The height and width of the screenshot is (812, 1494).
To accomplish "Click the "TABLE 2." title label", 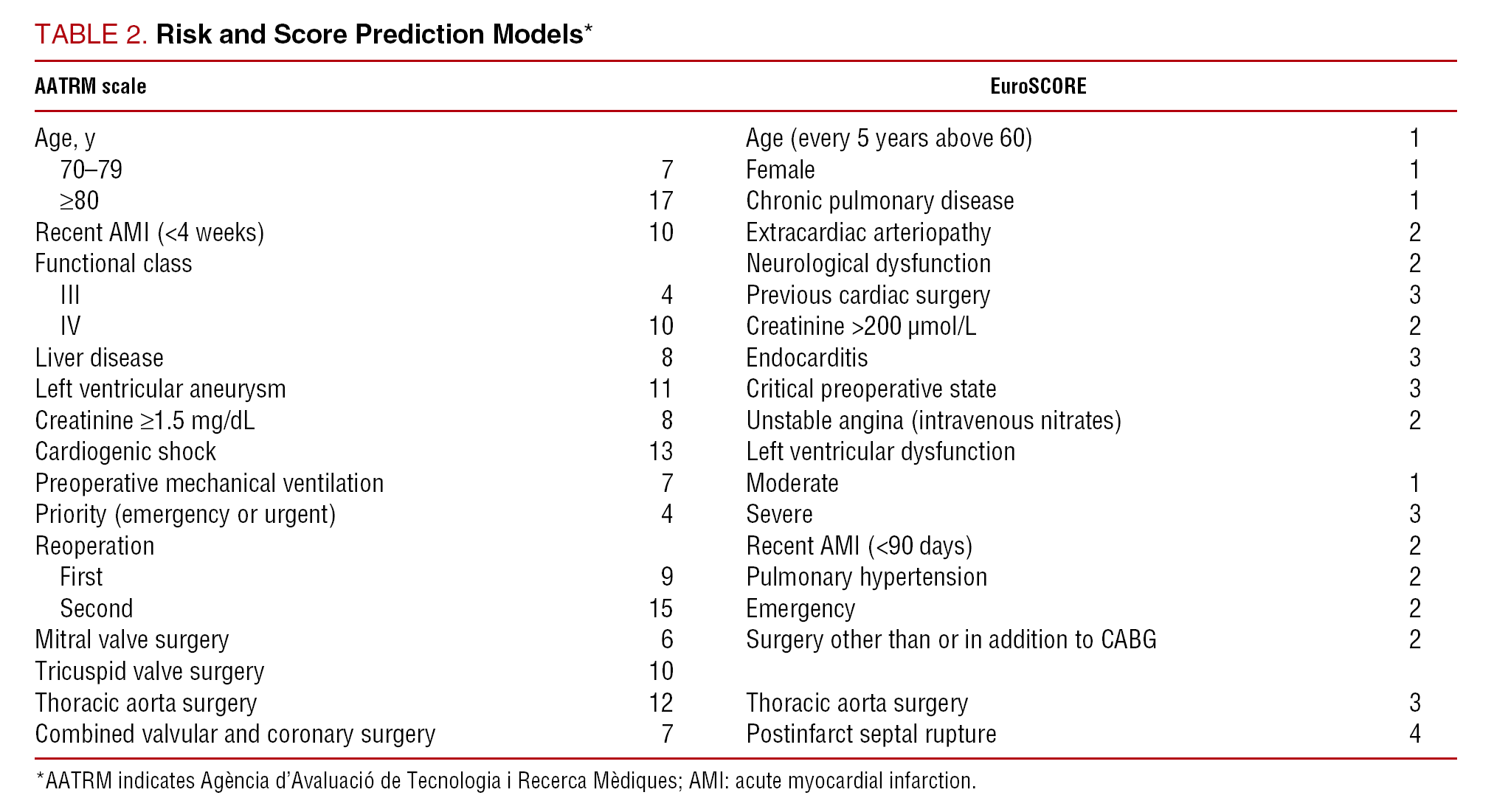I will pos(91,35).
